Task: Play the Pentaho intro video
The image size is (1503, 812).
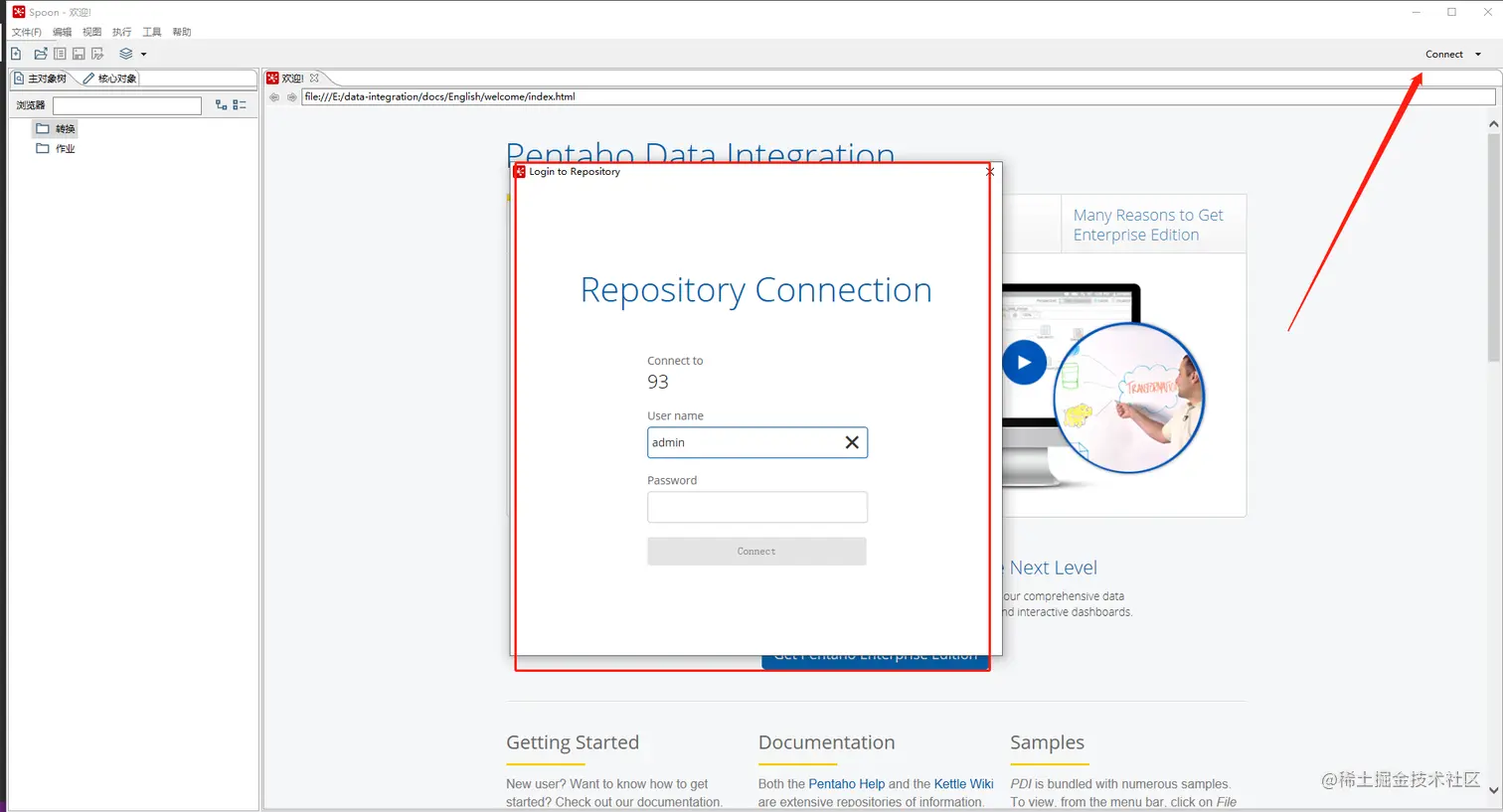Action: coord(1024,362)
